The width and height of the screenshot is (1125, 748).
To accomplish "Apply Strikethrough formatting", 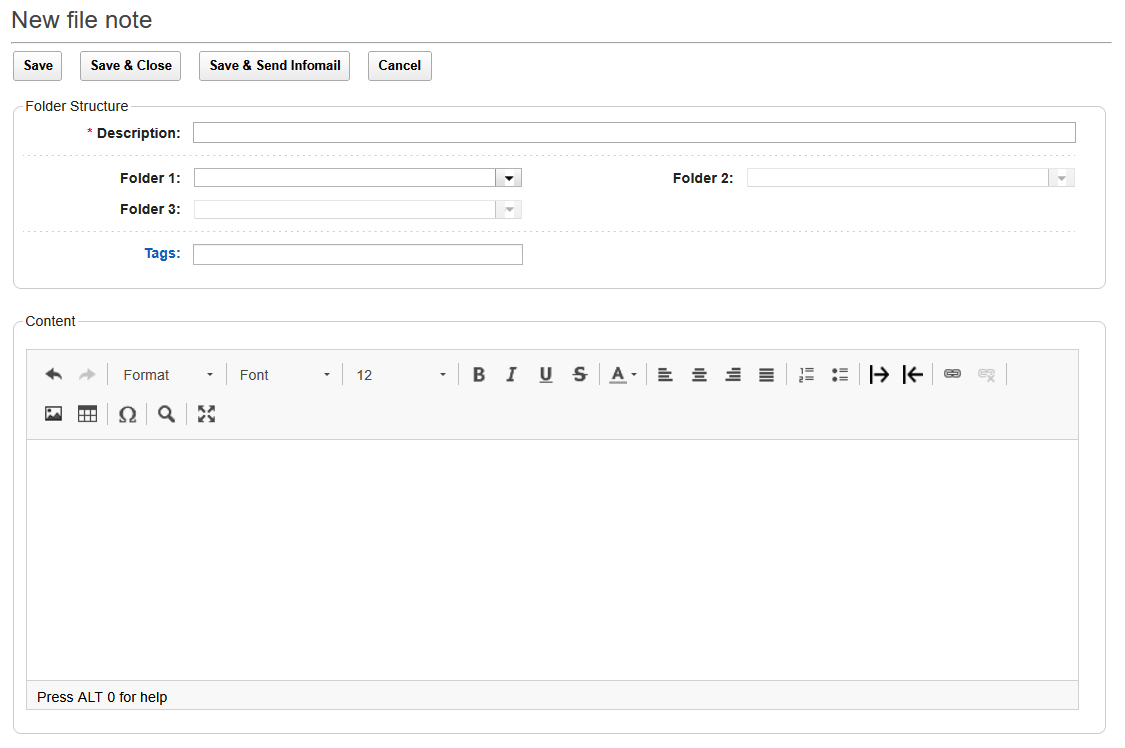I will [x=579, y=375].
